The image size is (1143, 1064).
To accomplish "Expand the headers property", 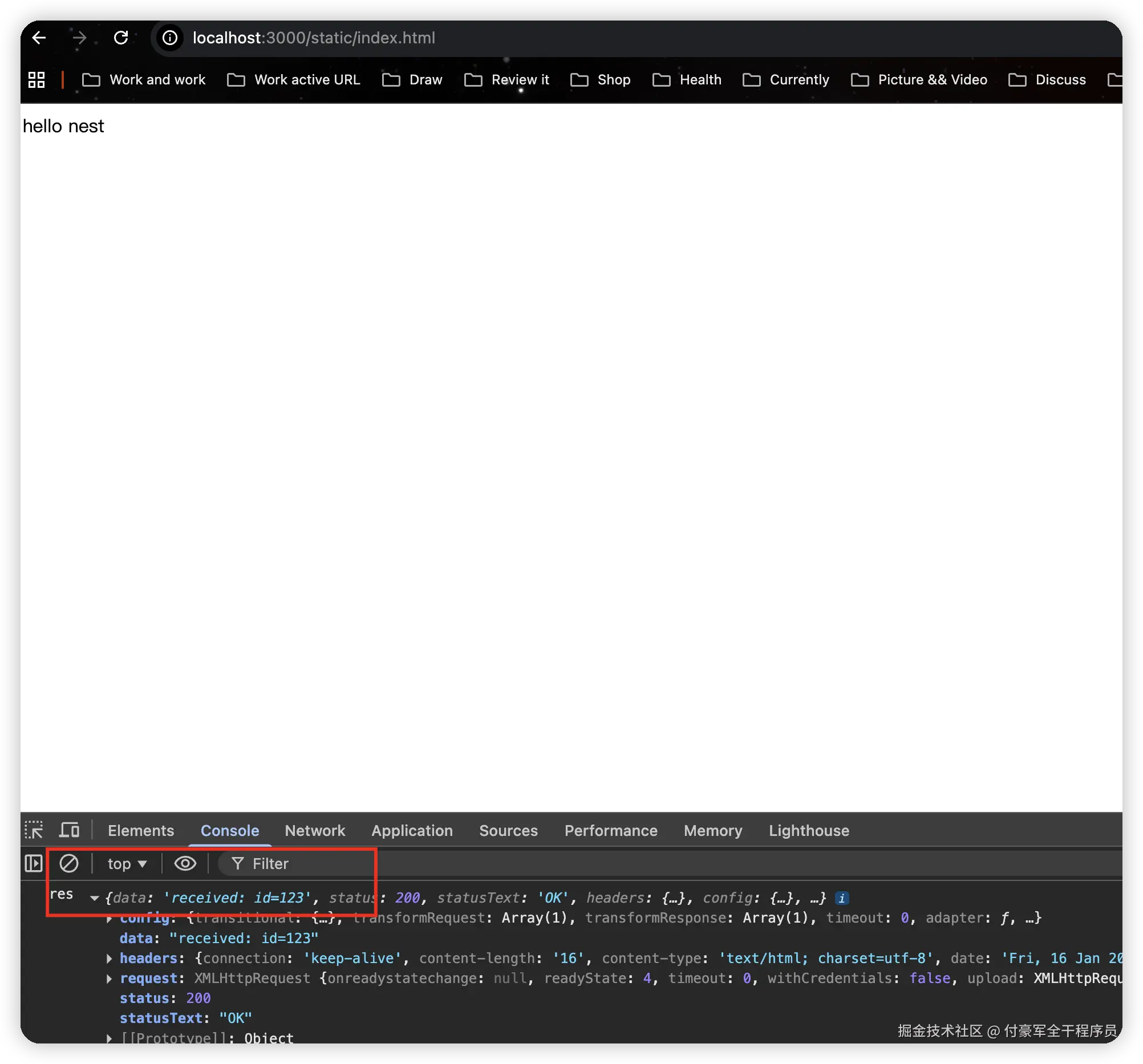I will [x=110, y=959].
